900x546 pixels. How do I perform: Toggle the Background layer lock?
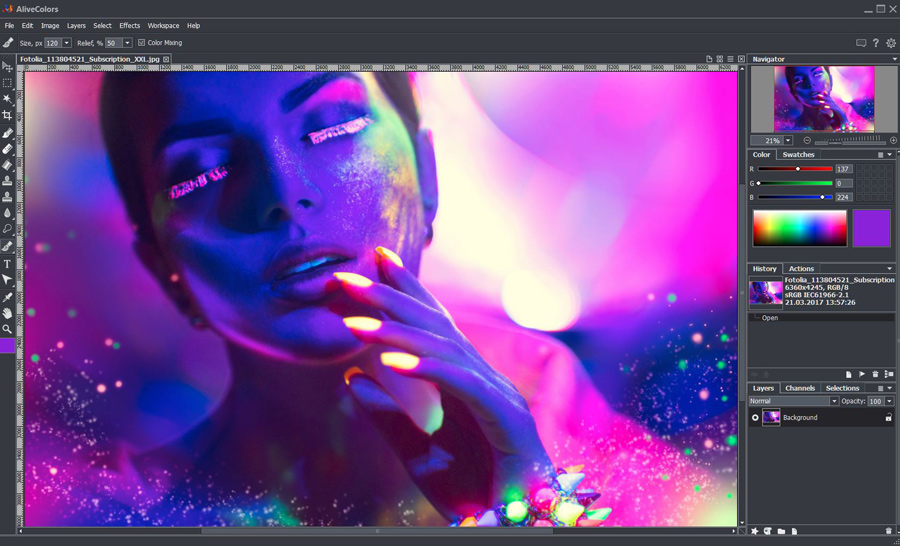pyautogui.click(x=889, y=418)
